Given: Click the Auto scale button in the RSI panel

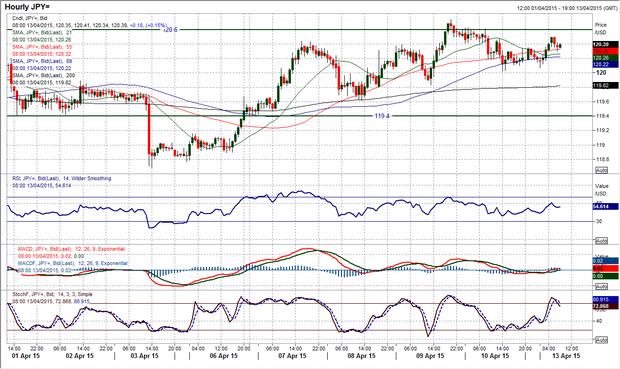Looking at the screenshot, I should [601, 241].
